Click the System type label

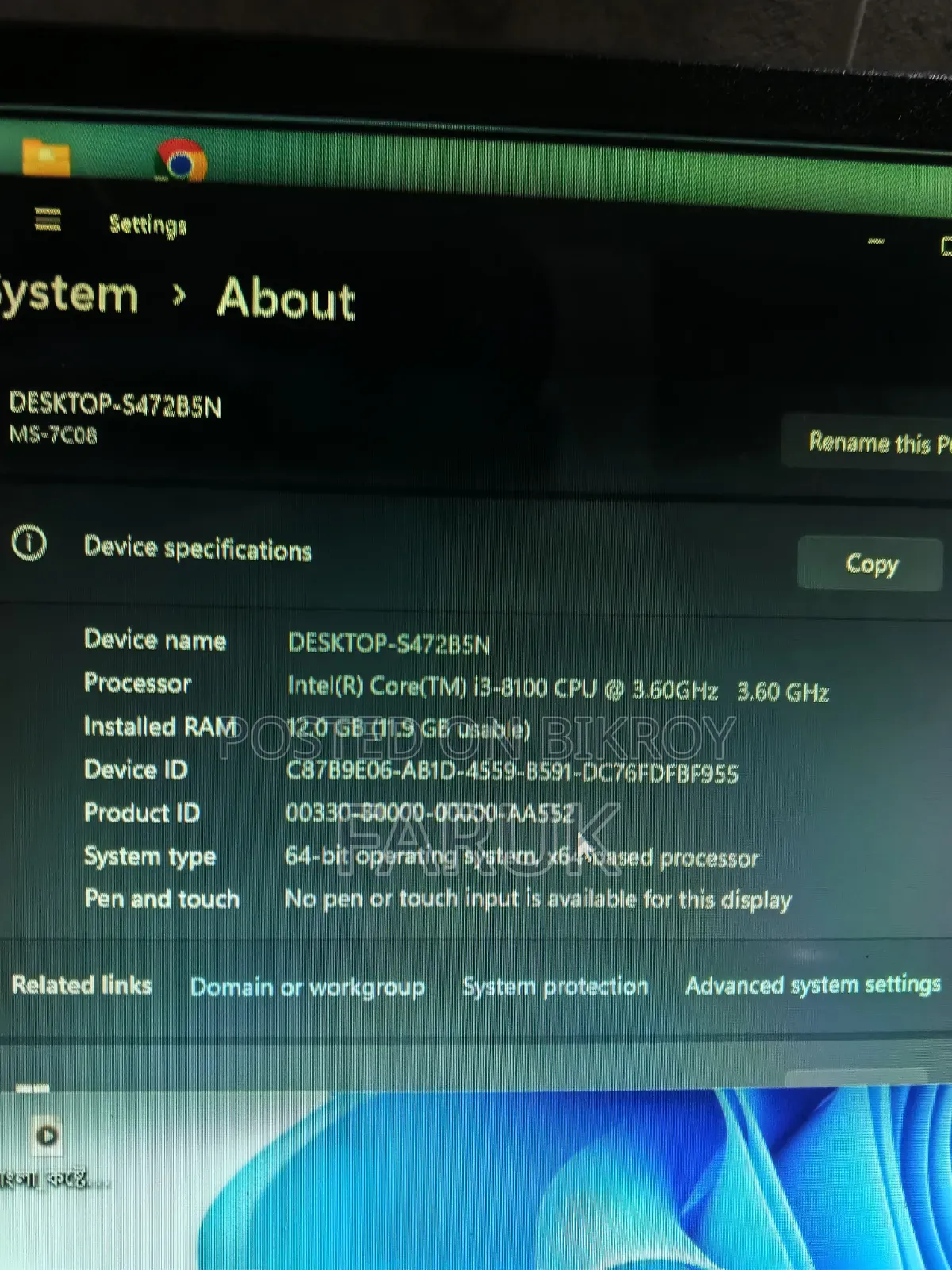[x=150, y=856]
